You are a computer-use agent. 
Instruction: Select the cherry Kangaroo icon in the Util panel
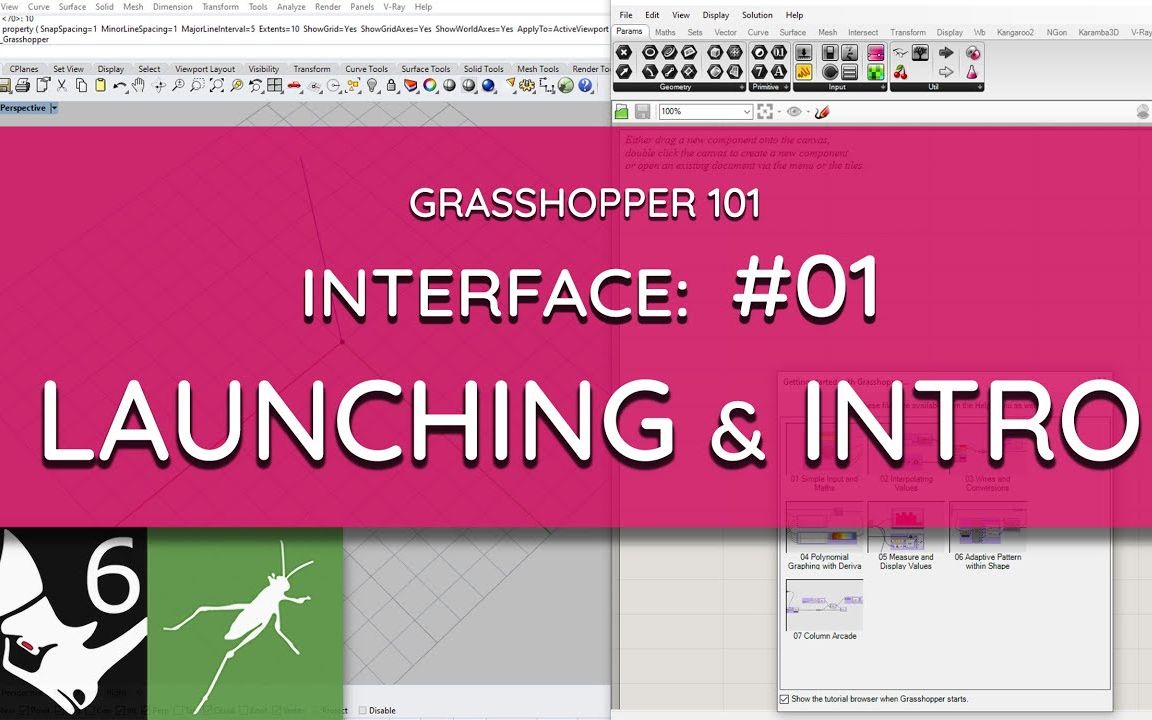pyautogui.click(x=900, y=72)
